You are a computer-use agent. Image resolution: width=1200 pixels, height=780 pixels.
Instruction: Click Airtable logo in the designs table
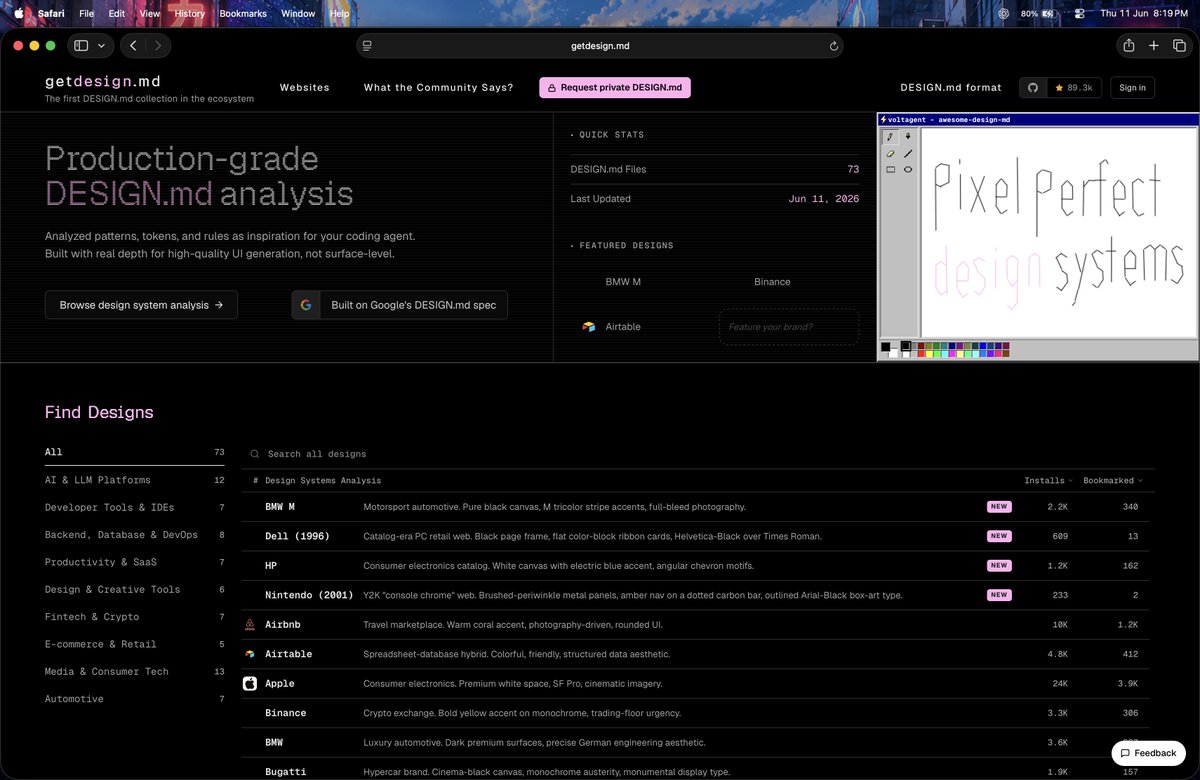(x=250, y=654)
